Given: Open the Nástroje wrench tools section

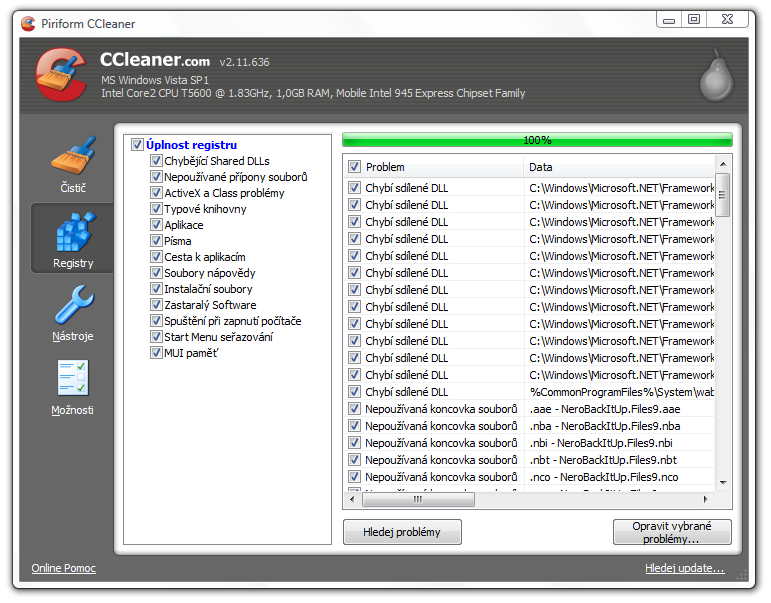Looking at the screenshot, I should click(x=73, y=313).
